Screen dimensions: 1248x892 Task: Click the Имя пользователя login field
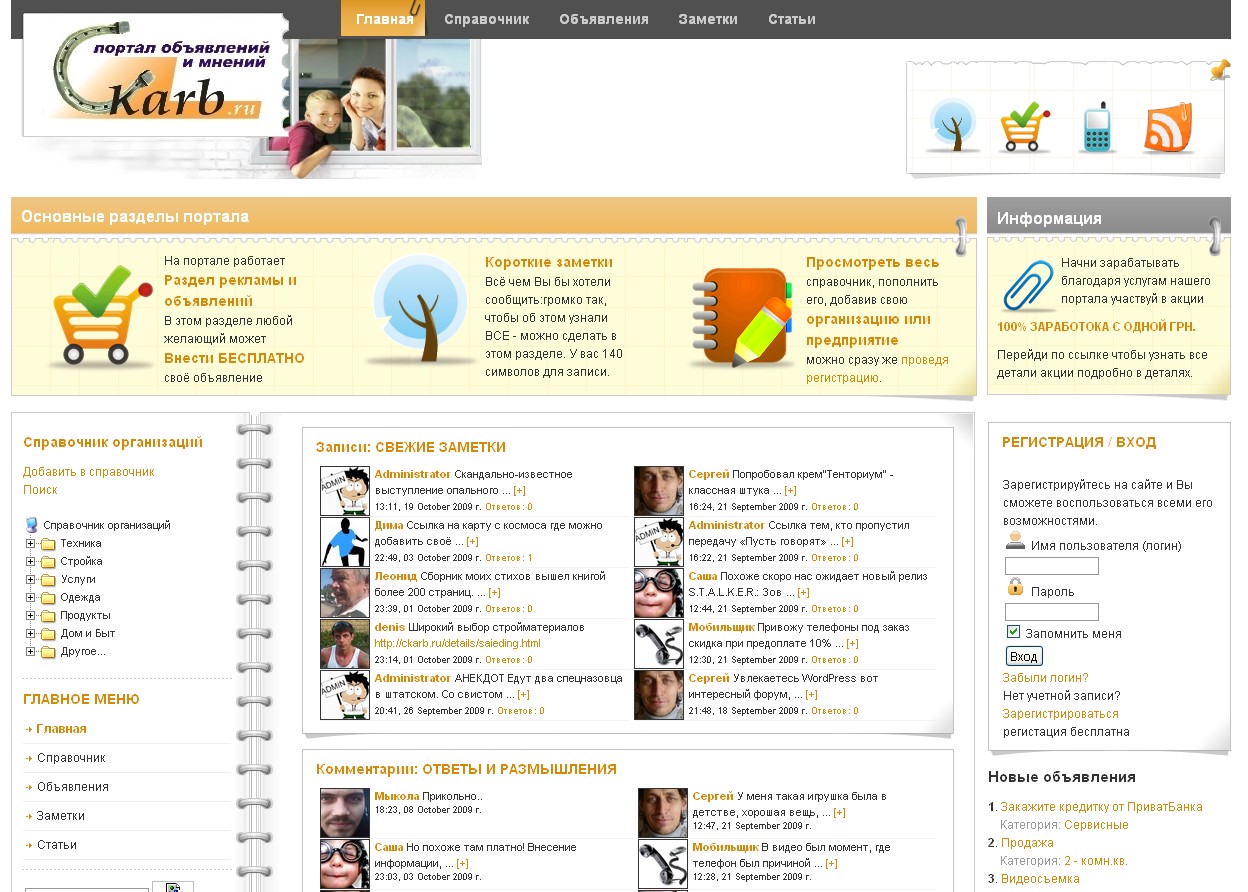coord(1052,566)
